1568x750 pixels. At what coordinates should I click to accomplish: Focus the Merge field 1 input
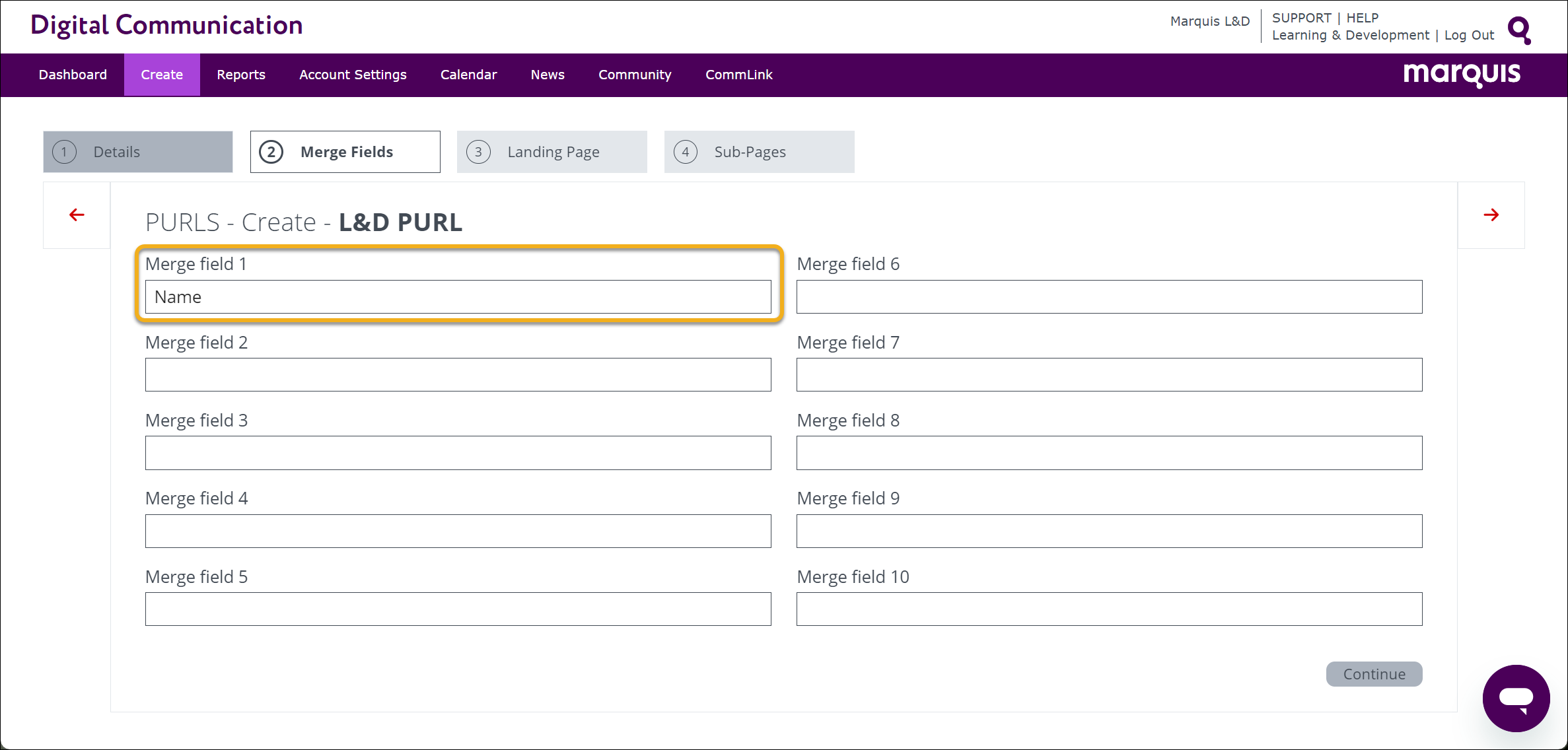(458, 297)
